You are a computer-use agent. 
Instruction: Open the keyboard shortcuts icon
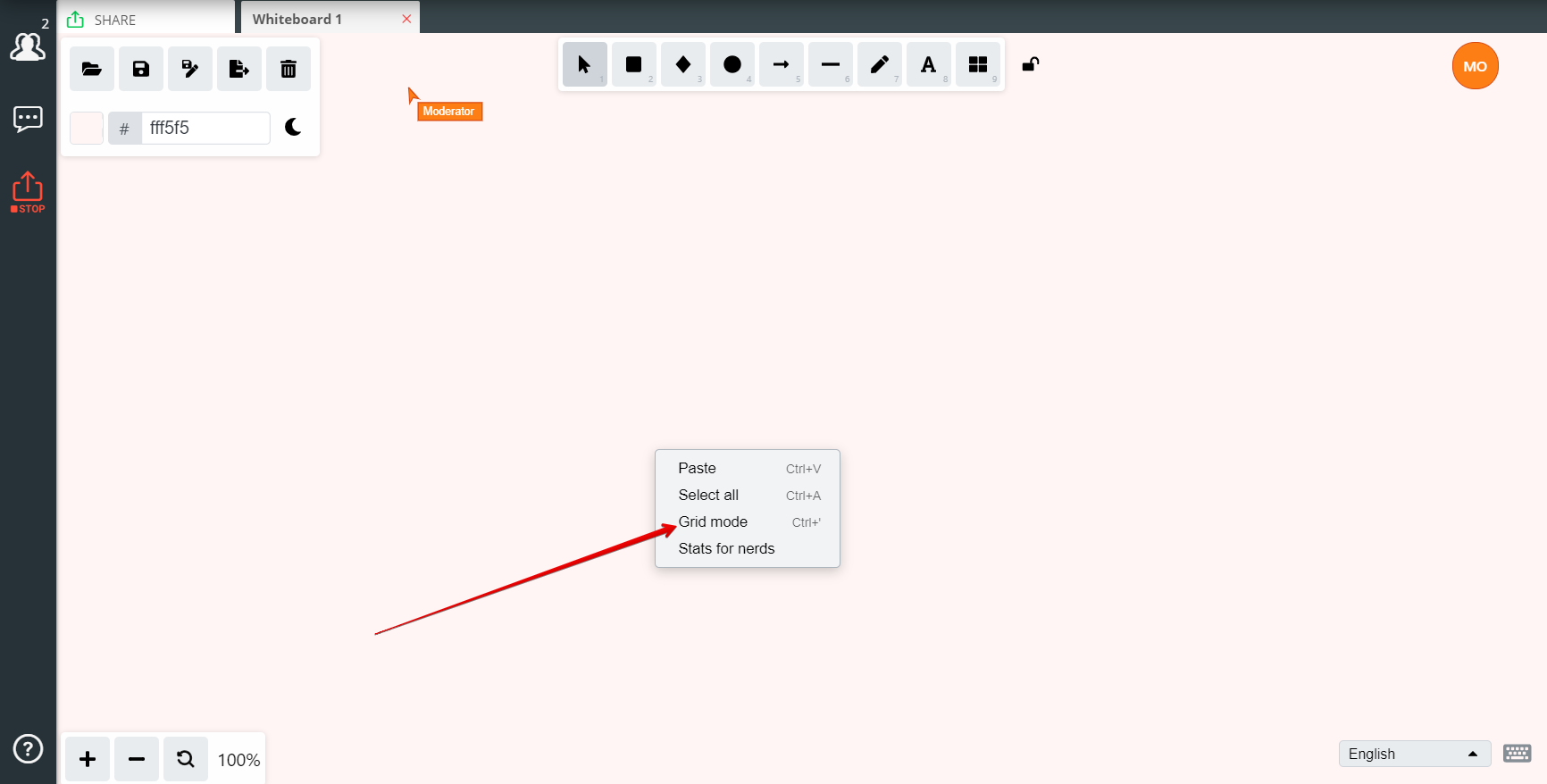1517,754
